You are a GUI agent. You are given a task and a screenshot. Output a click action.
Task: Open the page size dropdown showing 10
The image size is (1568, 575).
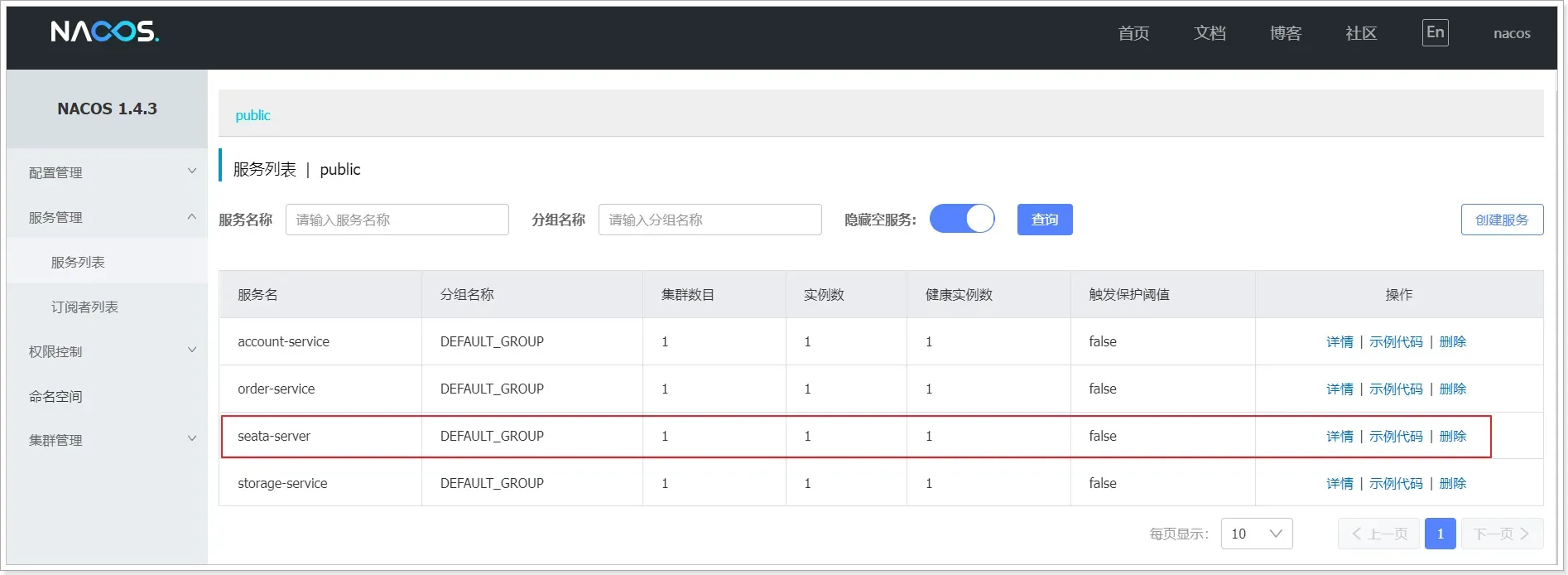click(x=1256, y=534)
